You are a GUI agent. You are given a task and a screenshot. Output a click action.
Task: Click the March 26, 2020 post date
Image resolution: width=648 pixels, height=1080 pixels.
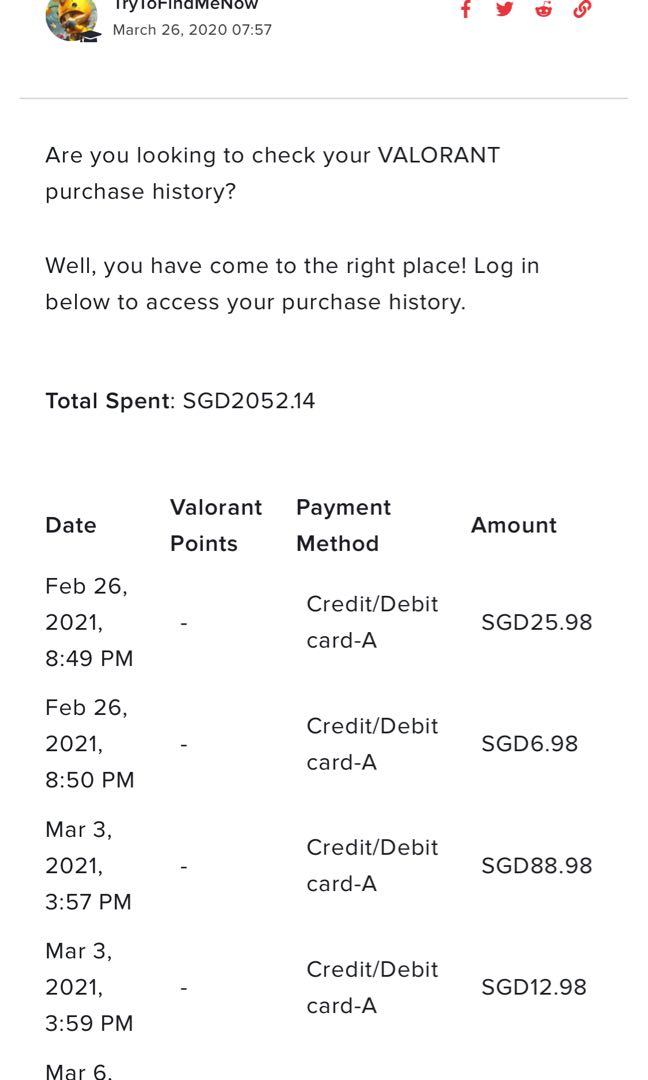(192, 30)
